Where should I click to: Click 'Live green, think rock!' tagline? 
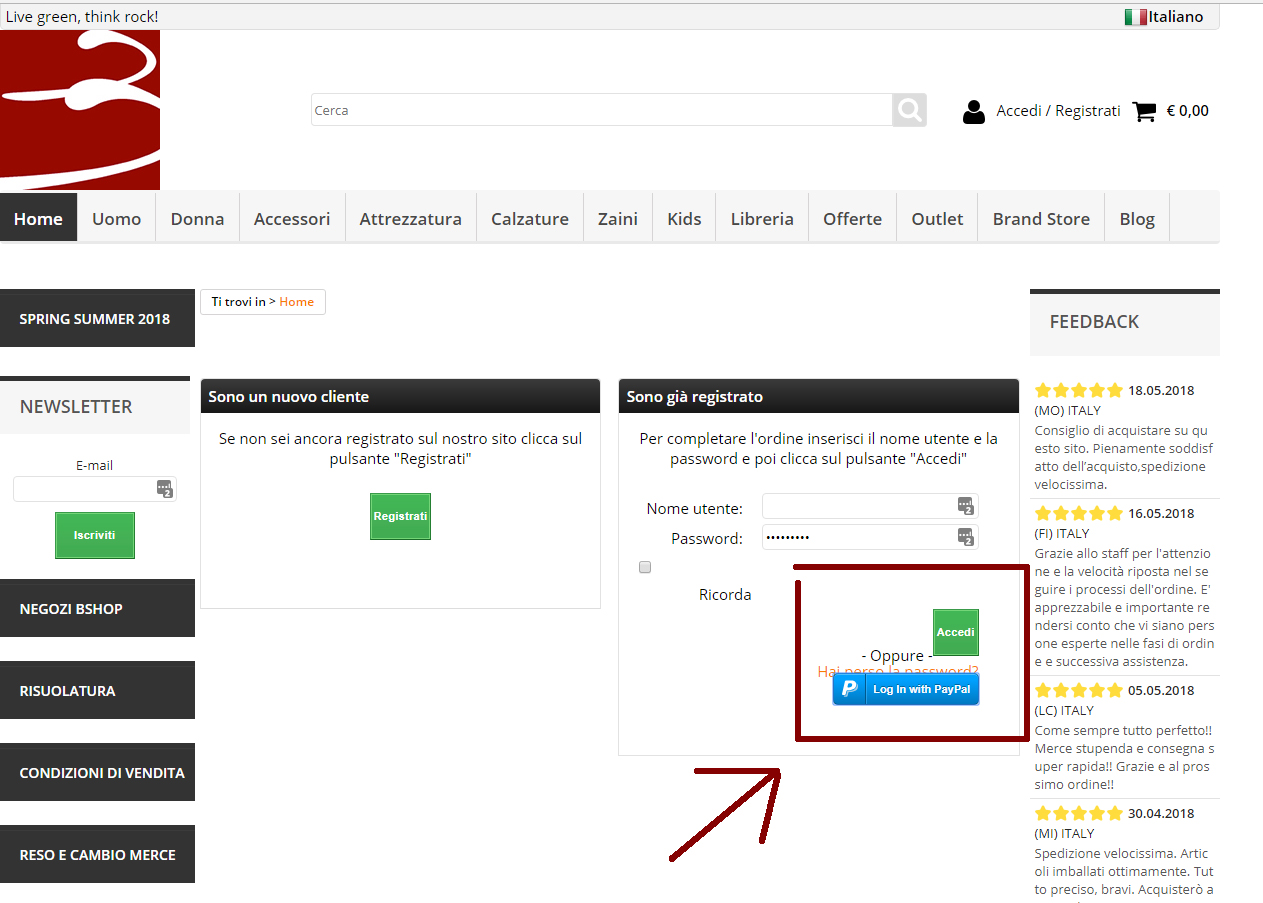click(82, 16)
